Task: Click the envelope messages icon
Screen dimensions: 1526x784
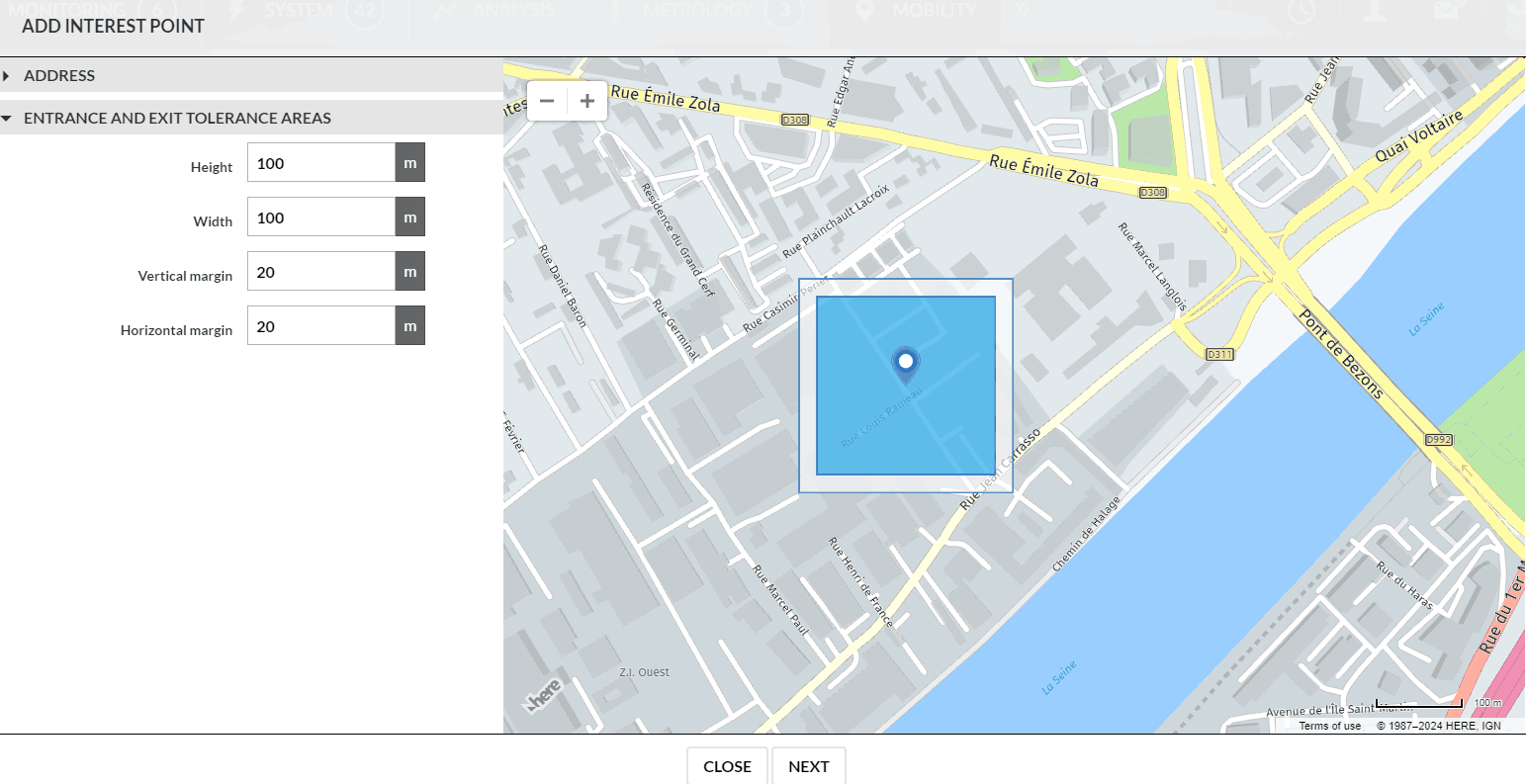Action: pos(1446,11)
